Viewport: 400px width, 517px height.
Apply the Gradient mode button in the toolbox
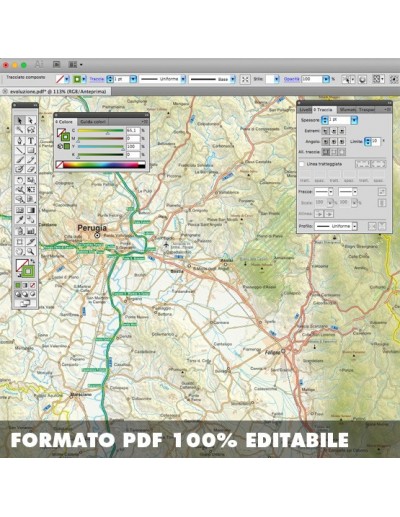tap(25, 285)
